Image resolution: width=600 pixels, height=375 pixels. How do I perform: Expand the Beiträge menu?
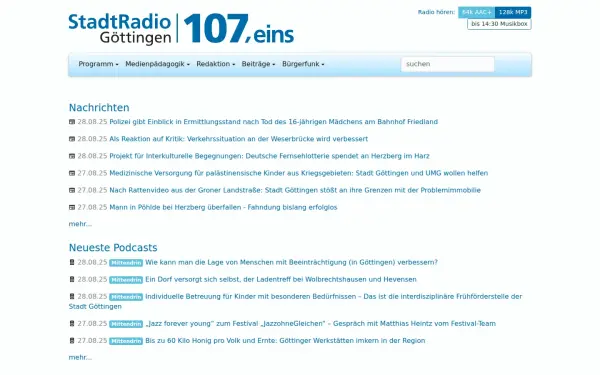pos(258,64)
